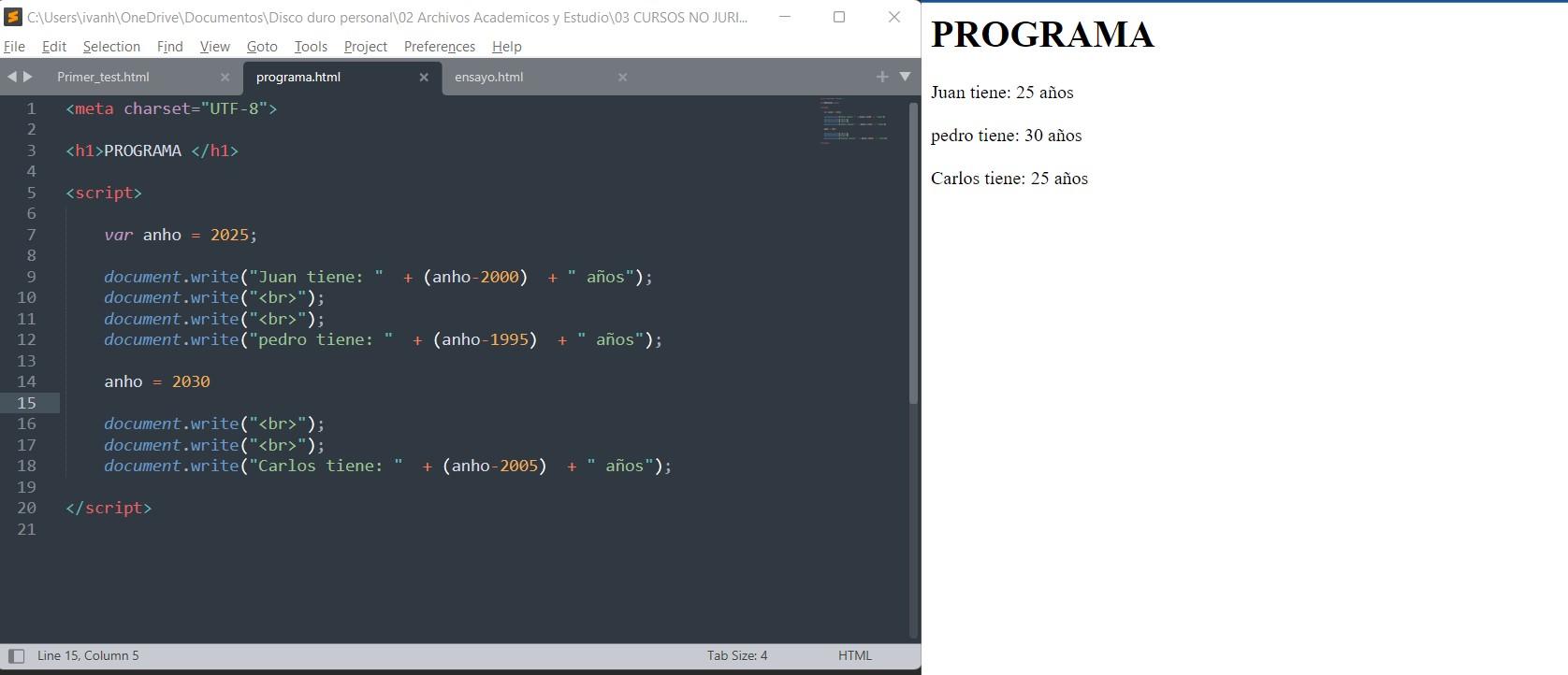Open the Edit menu
The width and height of the screenshot is (1568, 675).
pyautogui.click(x=54, y=47)
